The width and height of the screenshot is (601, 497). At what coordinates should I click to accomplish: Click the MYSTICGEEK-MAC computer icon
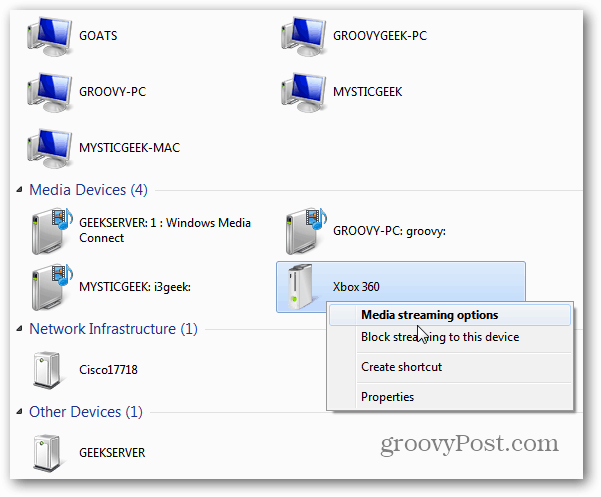(x=49, y=149)
